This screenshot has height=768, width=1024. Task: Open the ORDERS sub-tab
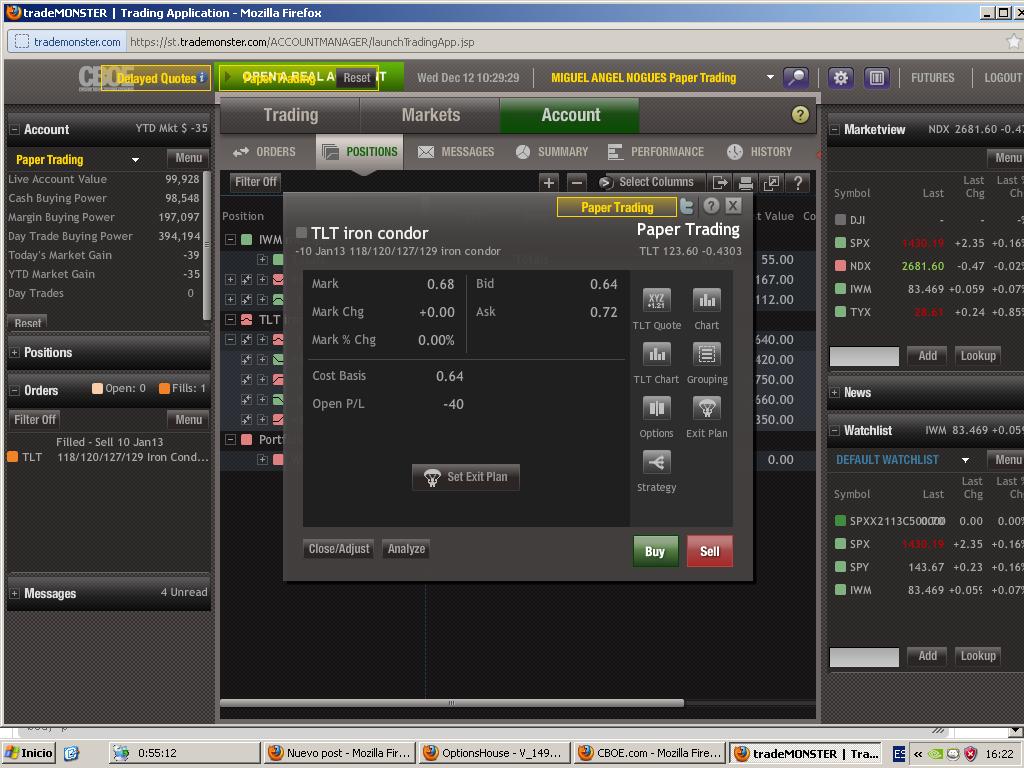(264, 152)
